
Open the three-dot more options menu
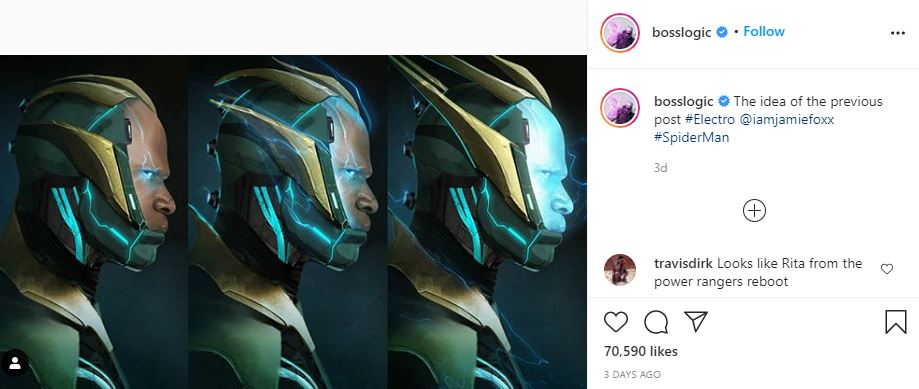(898, 33)
